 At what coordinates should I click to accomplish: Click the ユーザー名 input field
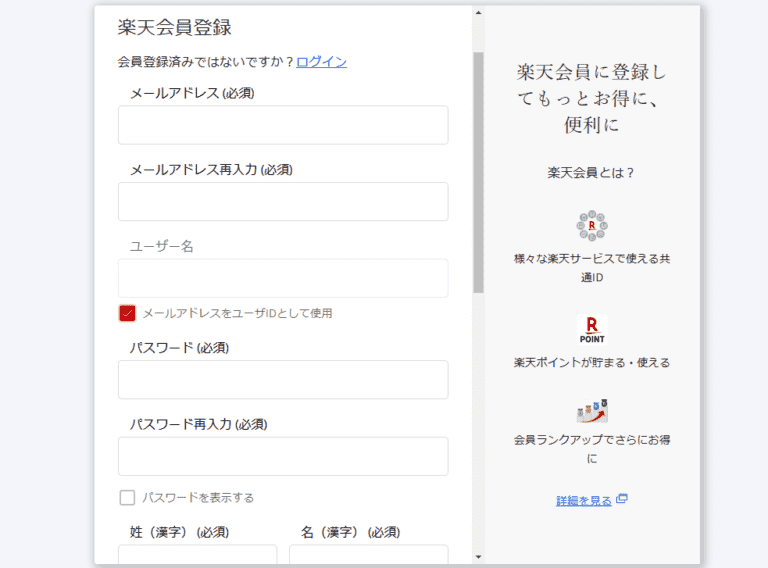pyautogui.click(x=283, y=278)
